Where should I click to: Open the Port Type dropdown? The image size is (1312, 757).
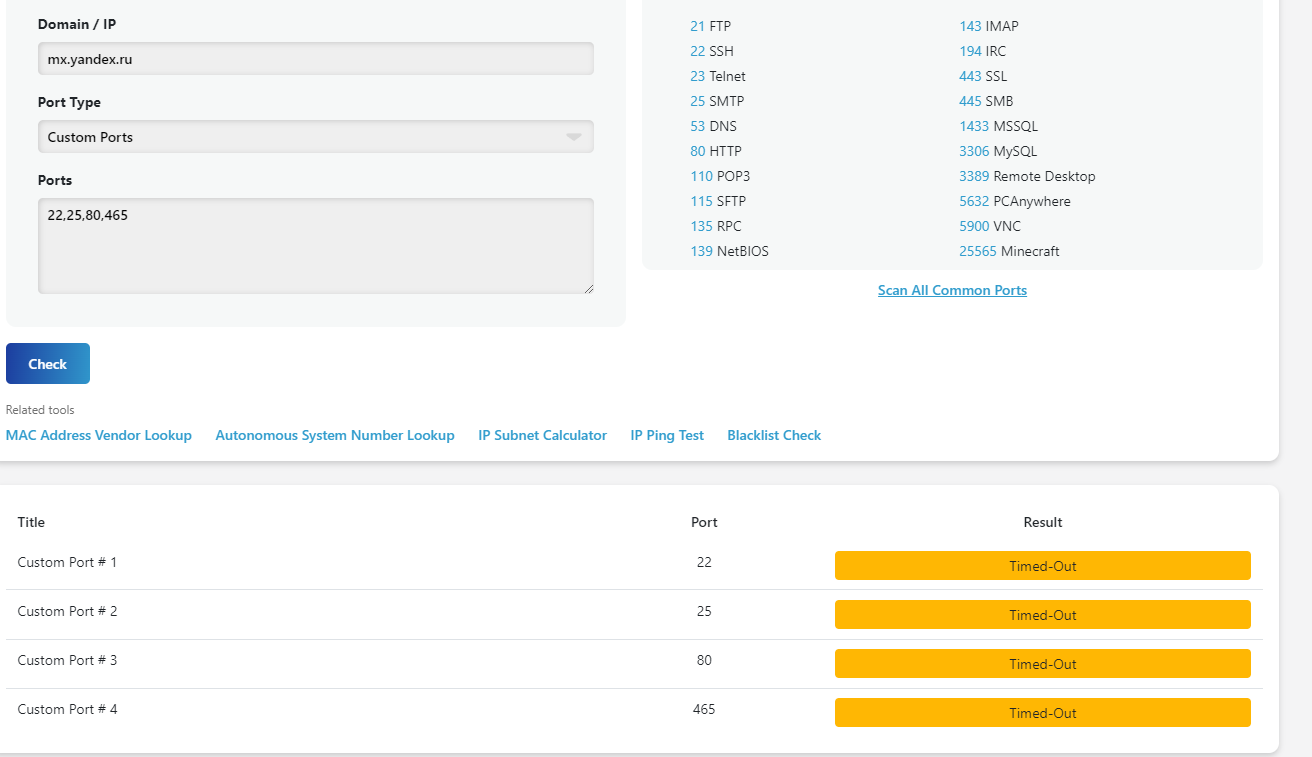(316, 137)
